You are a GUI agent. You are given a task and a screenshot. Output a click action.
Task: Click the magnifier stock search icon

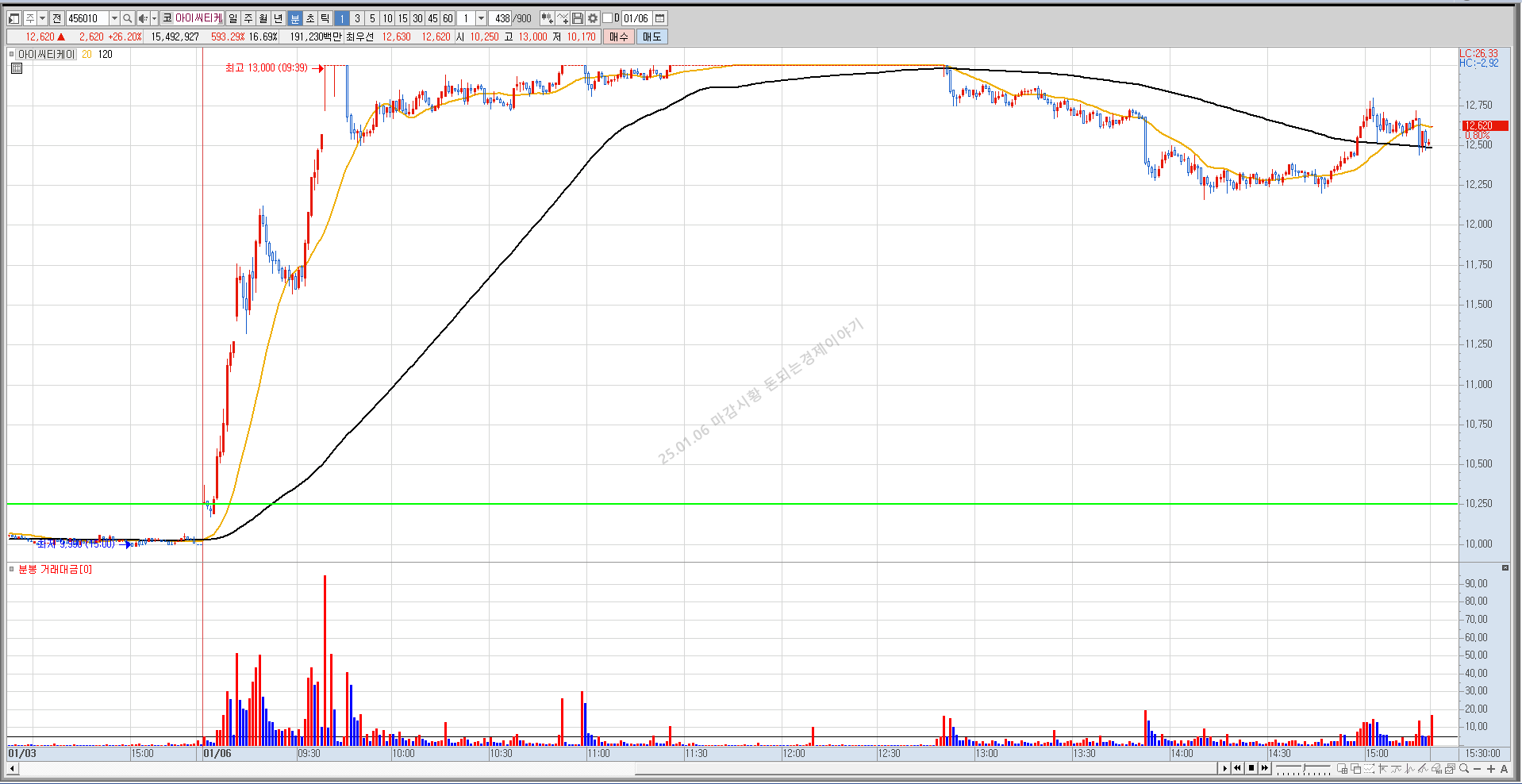127,18
